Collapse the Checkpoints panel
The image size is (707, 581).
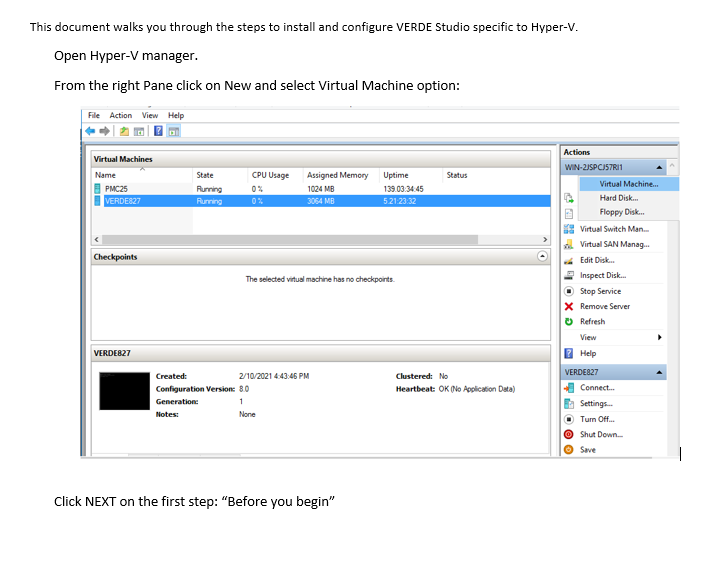[x=542, y=256]
